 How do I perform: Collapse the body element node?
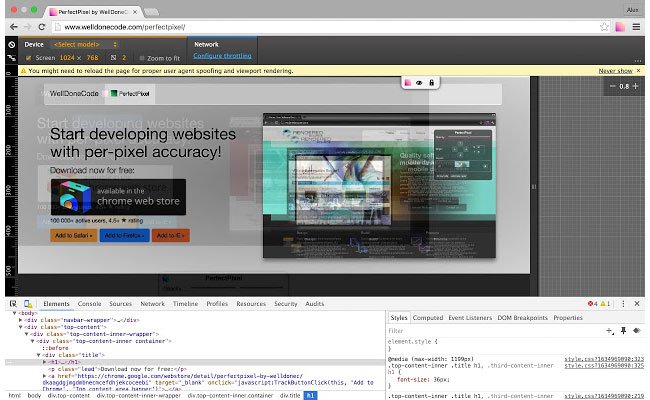click(x=15, y=313)
